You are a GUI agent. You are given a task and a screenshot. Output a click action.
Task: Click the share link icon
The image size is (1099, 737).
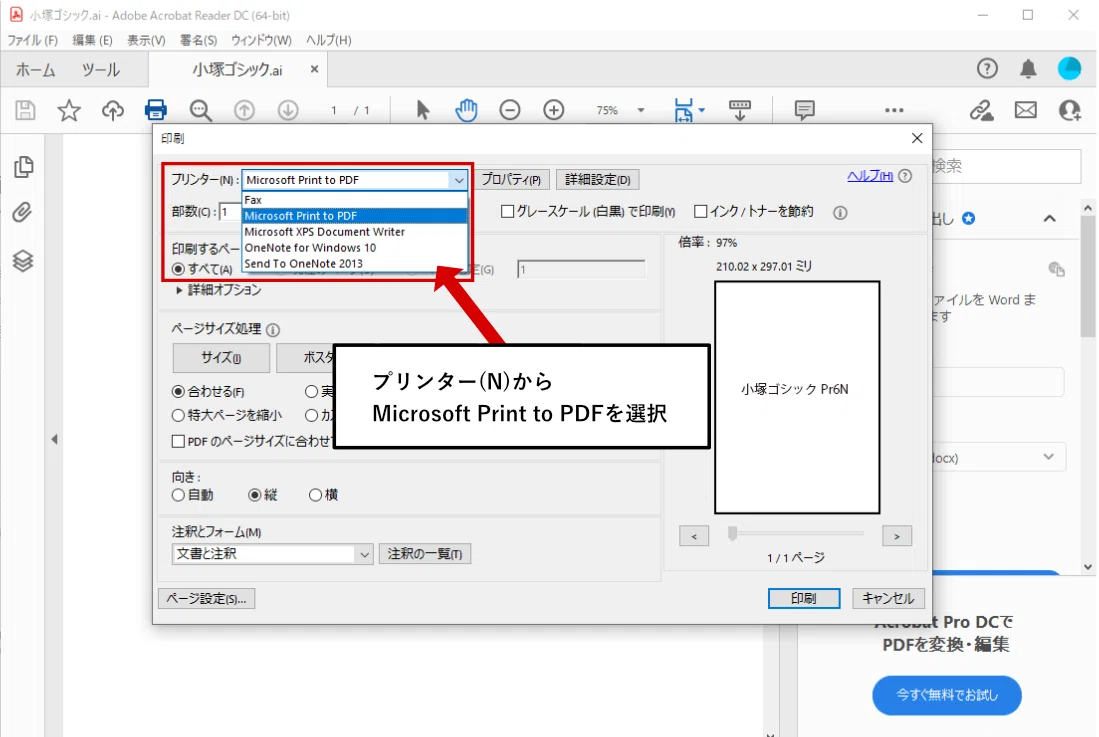point(981,110)
